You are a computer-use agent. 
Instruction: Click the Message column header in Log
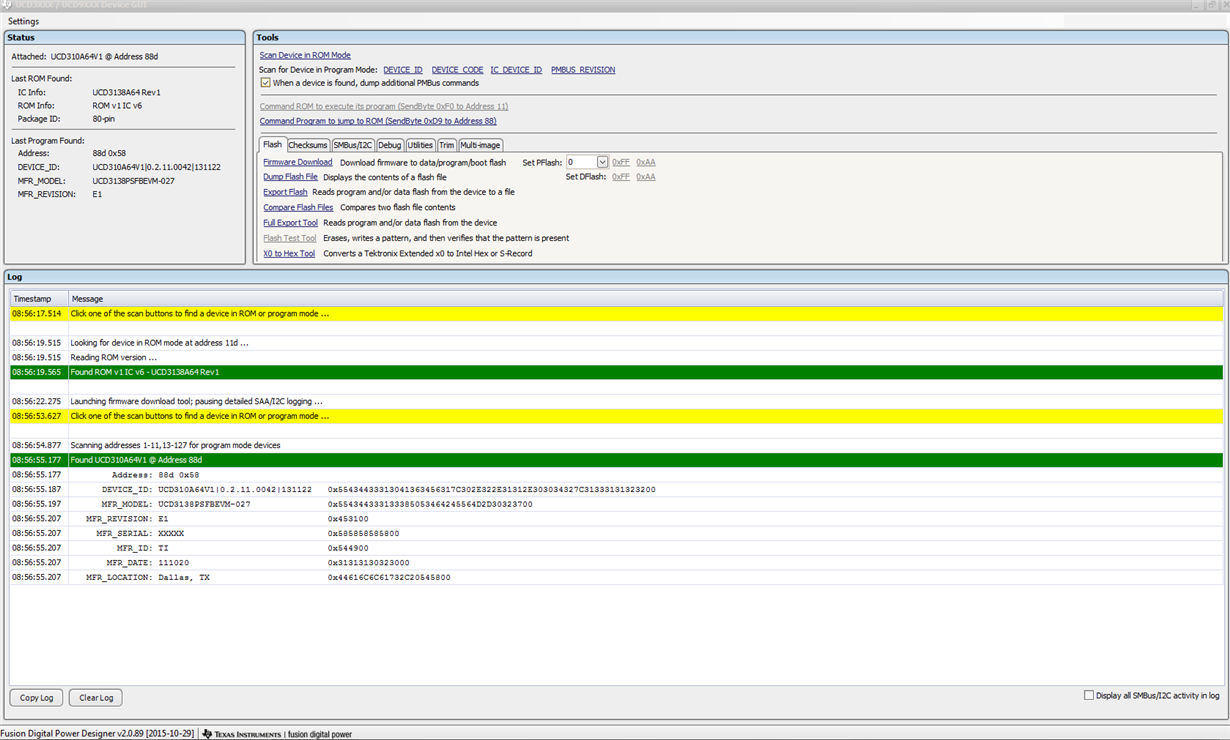645,299
